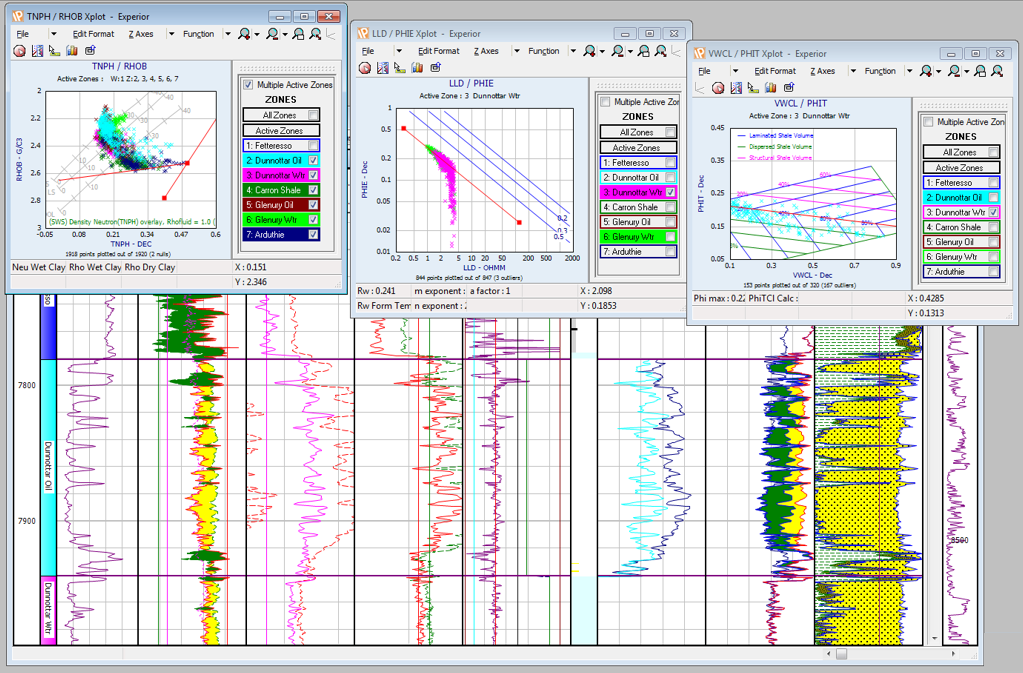The width and height of the screenshot is (1023, 673).
Task: Click Active Zones button in LLD/PHIE Xplot
Action: coord(638,147)
